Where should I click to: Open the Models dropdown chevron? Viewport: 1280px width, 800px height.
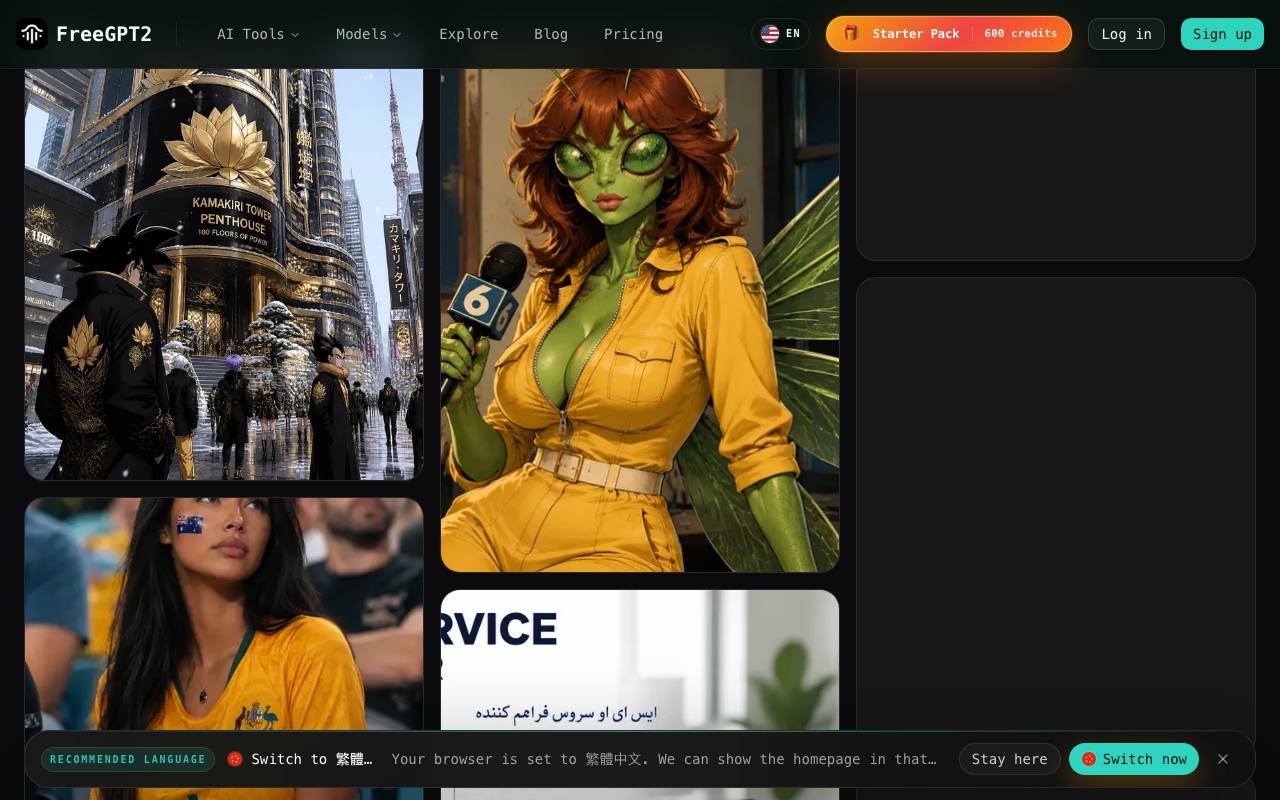pyautogui.click(x=397, y=34)
